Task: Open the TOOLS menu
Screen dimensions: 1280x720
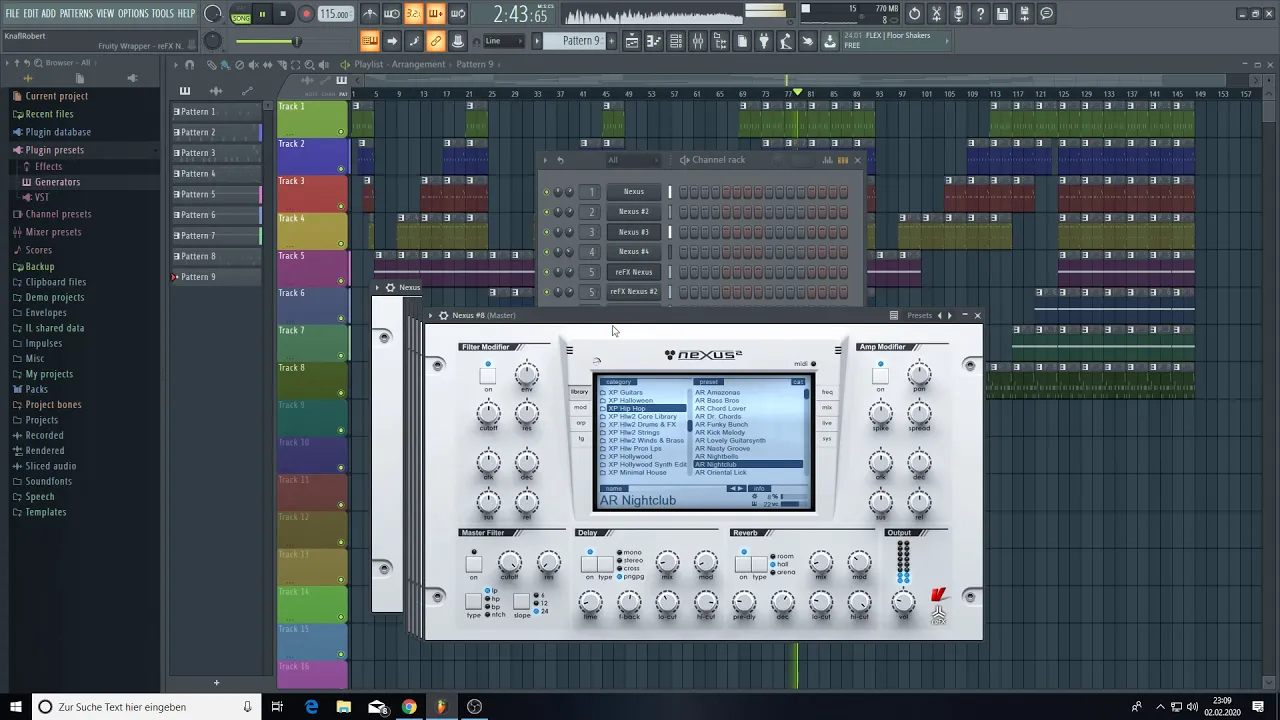Action: pos(163,14)
